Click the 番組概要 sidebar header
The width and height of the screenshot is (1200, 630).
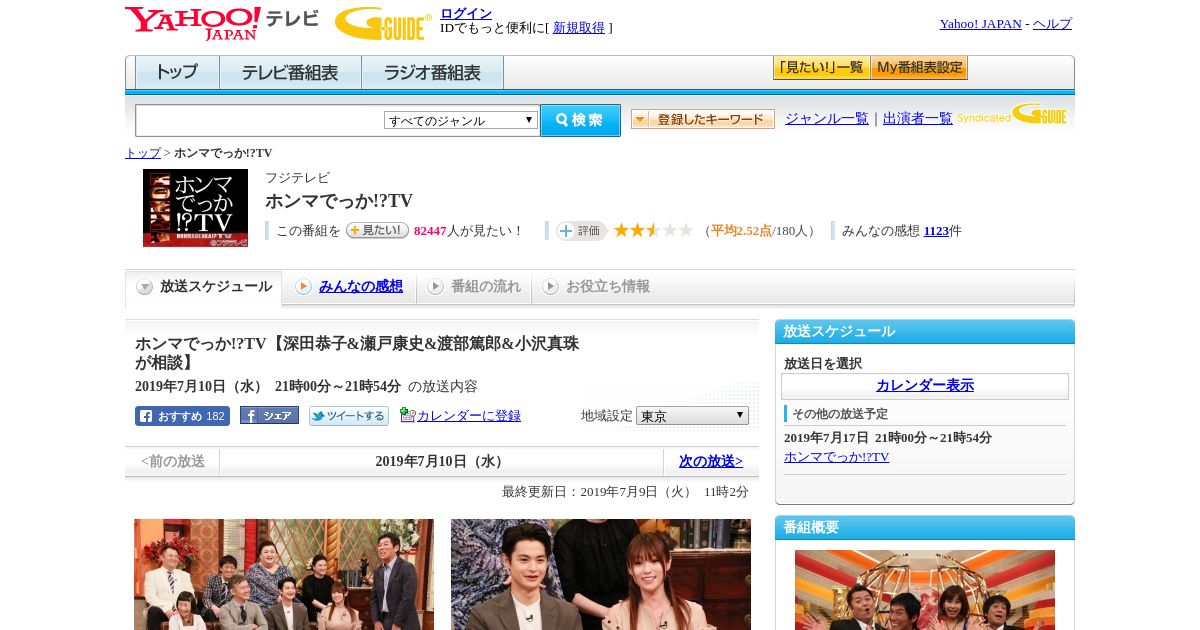coord(925,527)
